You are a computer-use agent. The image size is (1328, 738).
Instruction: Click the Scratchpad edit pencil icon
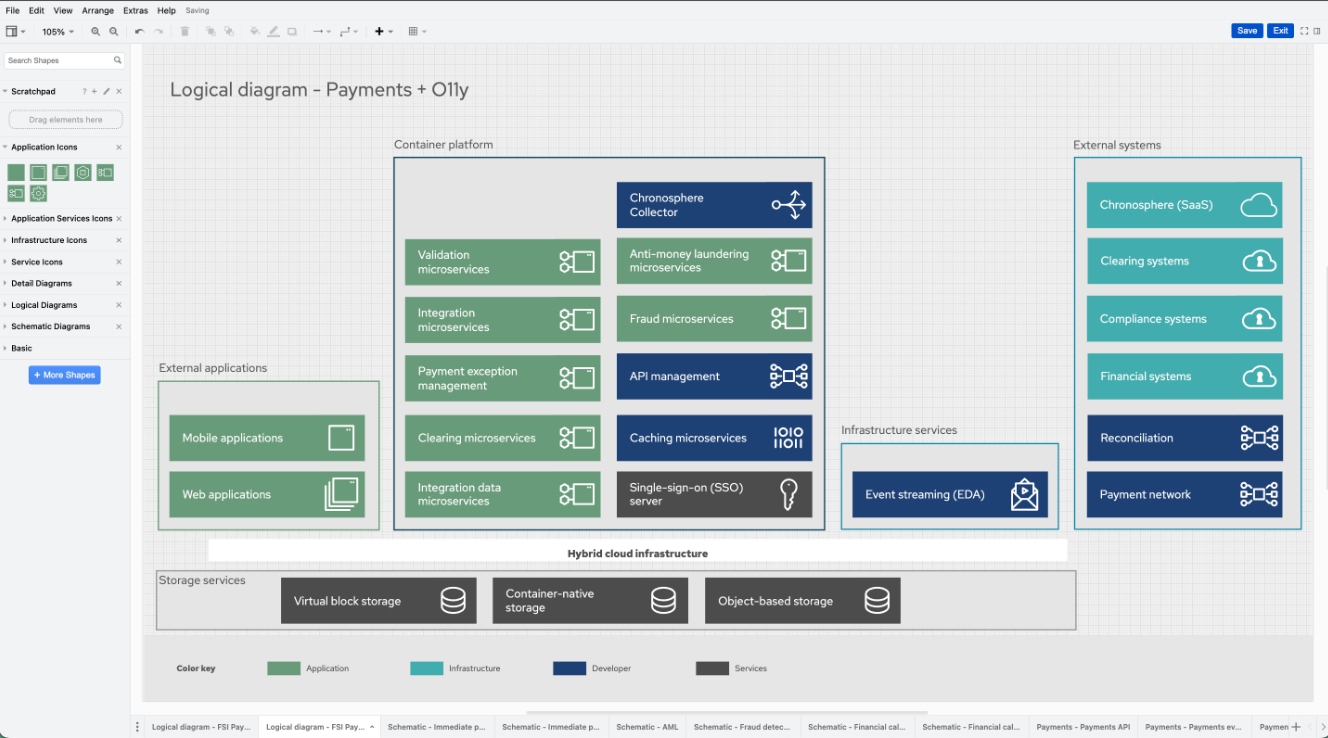105,91
